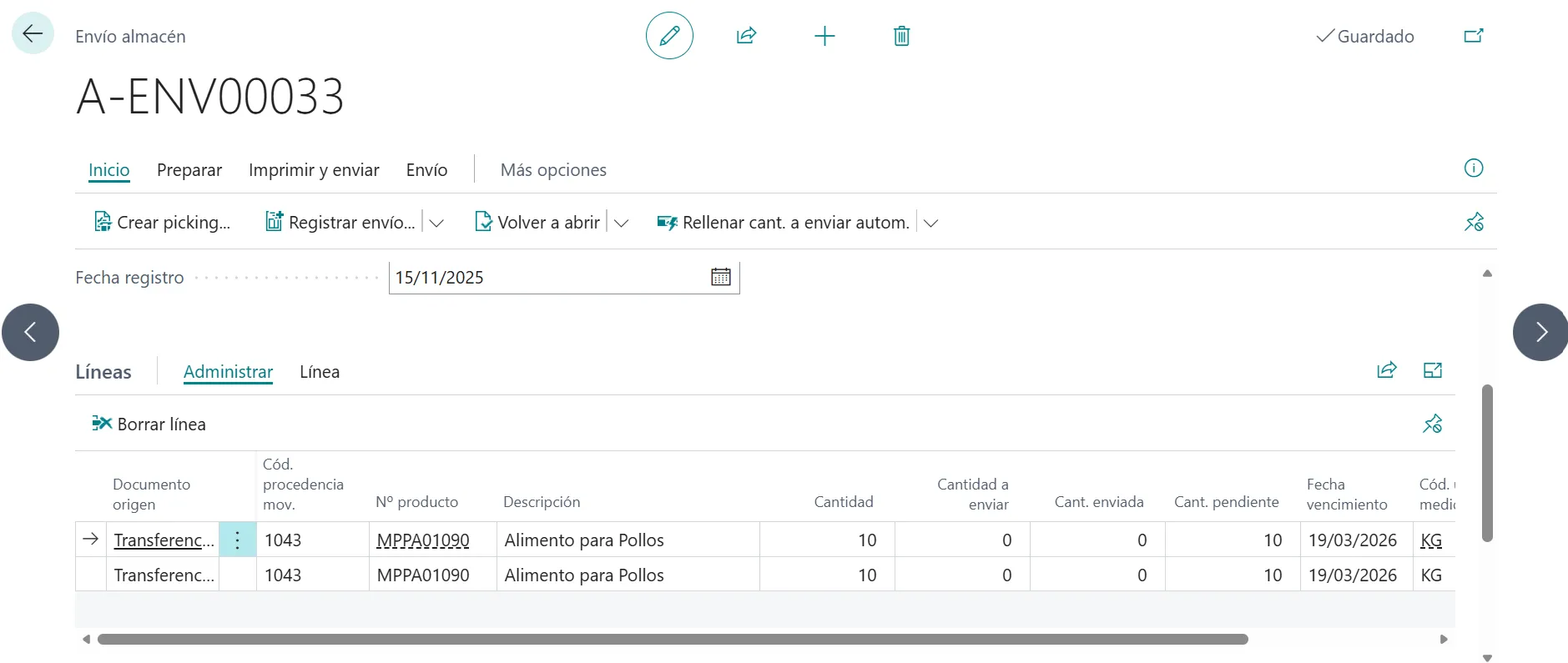Pin the main action bar
Image resolution: width=1568 pixels, height=663 pixels.
[1474, 223]
